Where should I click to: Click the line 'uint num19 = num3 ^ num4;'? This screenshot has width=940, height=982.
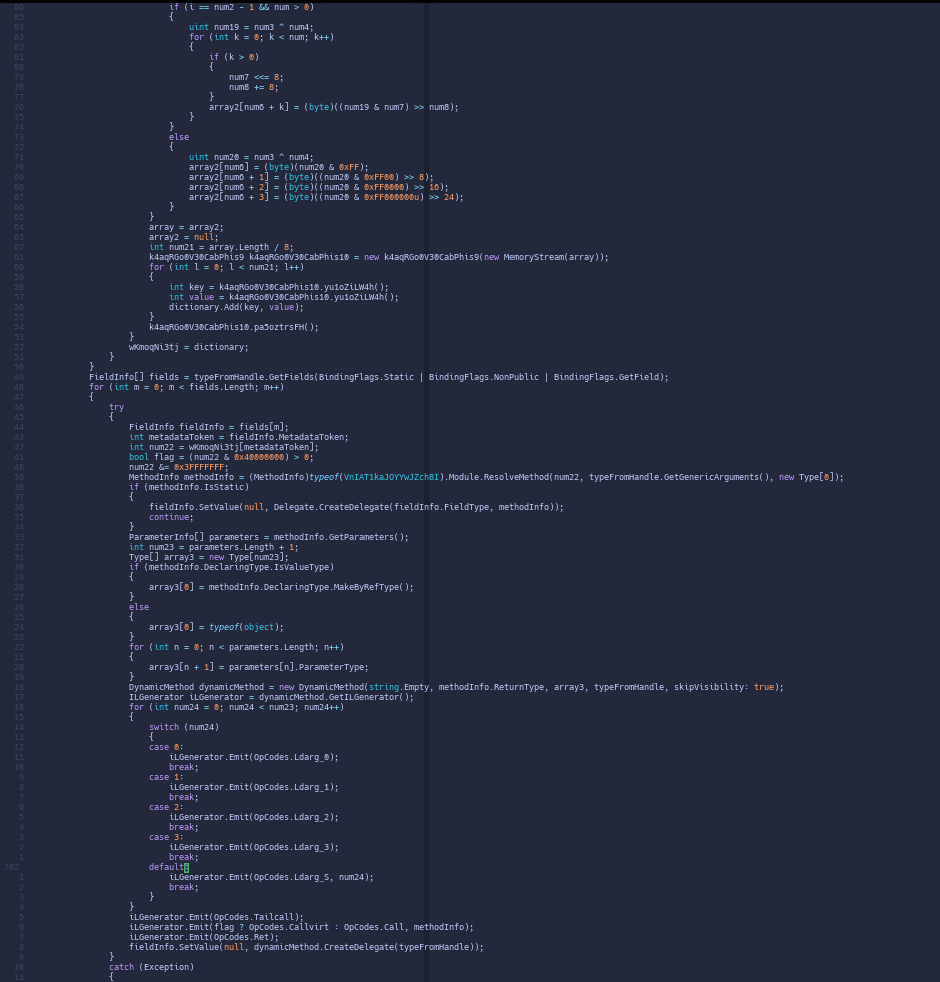(251, 27)
